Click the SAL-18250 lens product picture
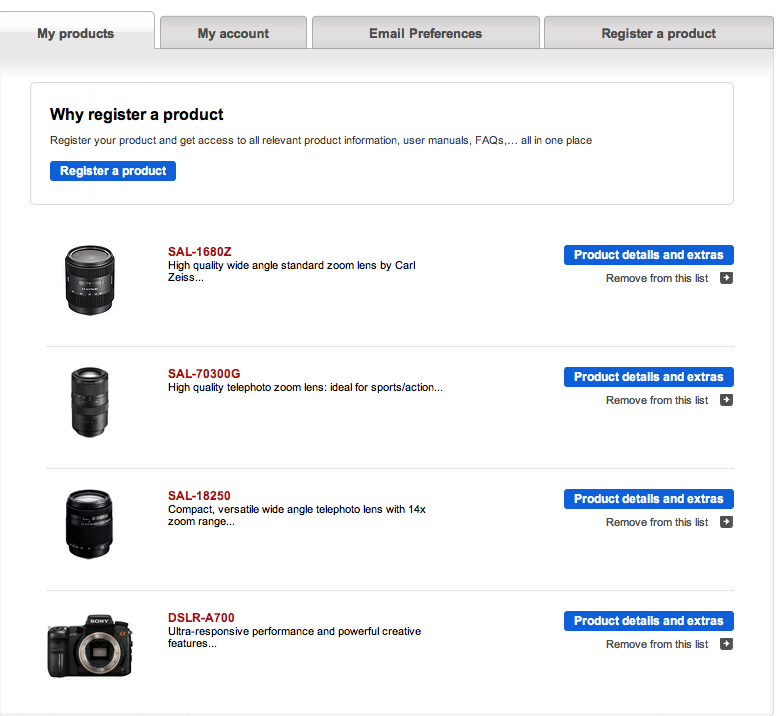The height and width of the screenshot is (716, 784). 90,523
